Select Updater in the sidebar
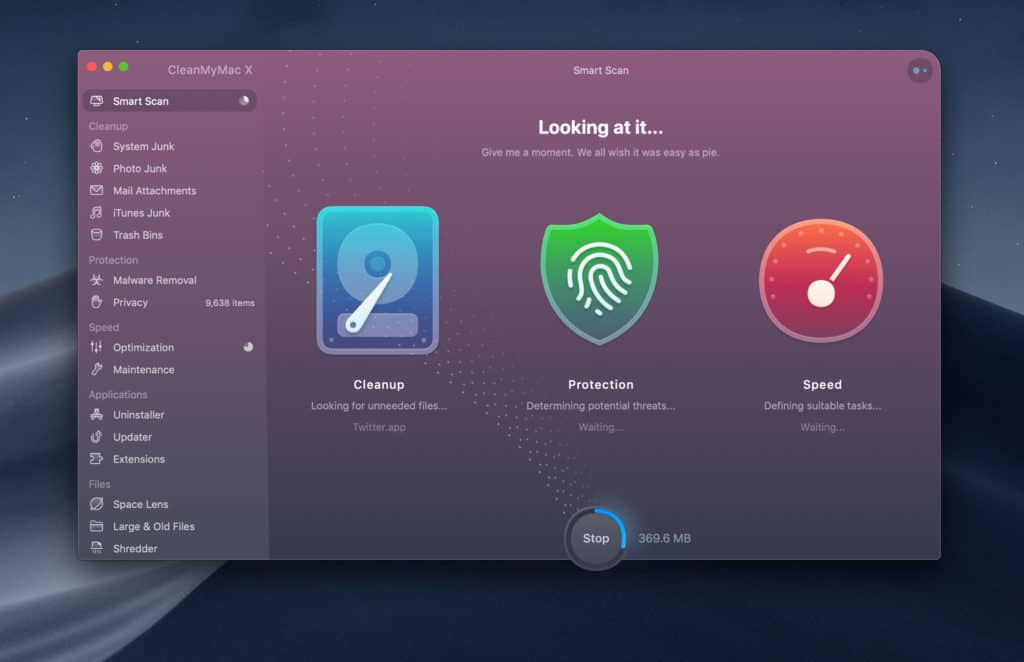This screenshot has height=662, width=1024. 170,436
